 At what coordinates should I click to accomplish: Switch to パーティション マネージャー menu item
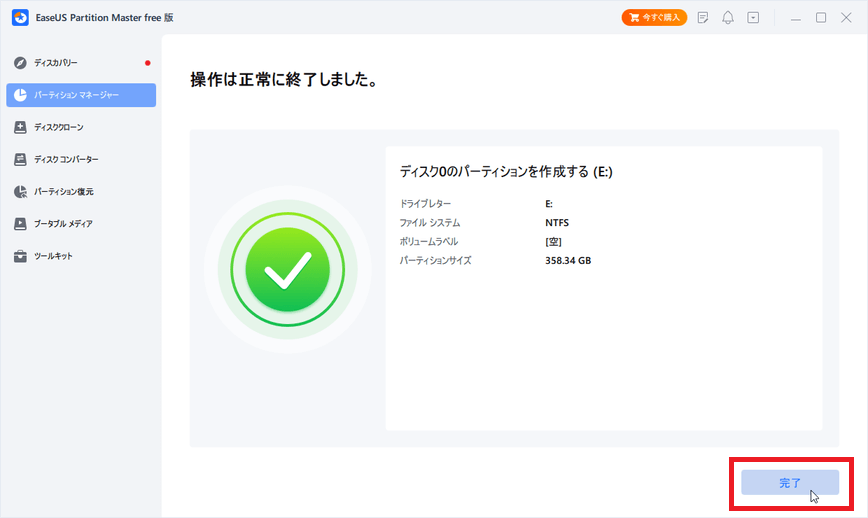pyautogui.click(x=81, y=95)
